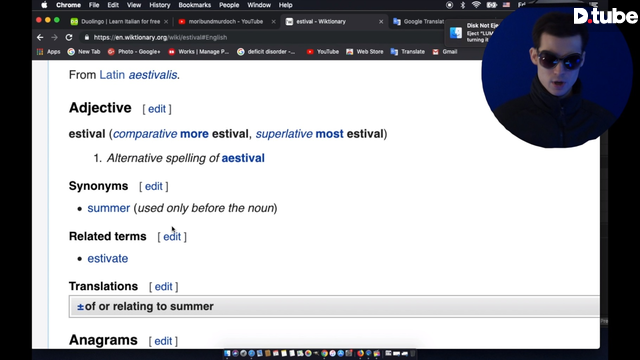Screen dimensions: 640x360
Task: Follow the Latin language link
Action: pyautogui.click(x=112, y=75)
